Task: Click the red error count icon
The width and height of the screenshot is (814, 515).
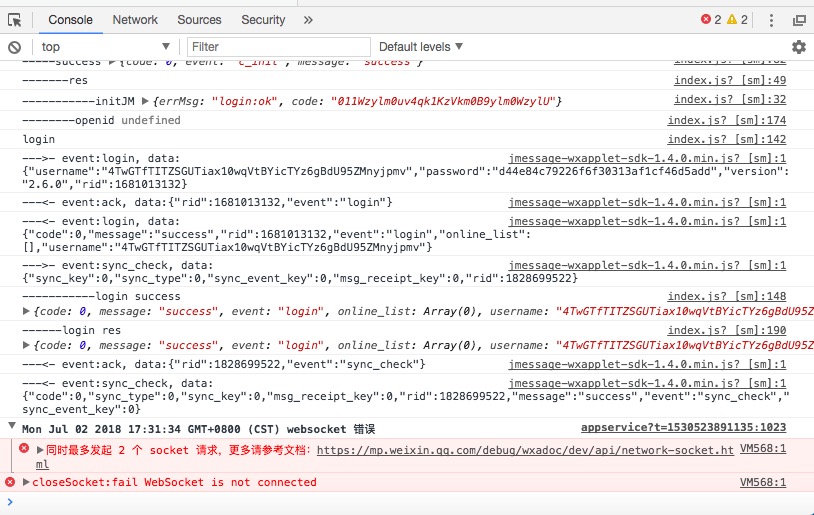Action: [x=706, y=19]
